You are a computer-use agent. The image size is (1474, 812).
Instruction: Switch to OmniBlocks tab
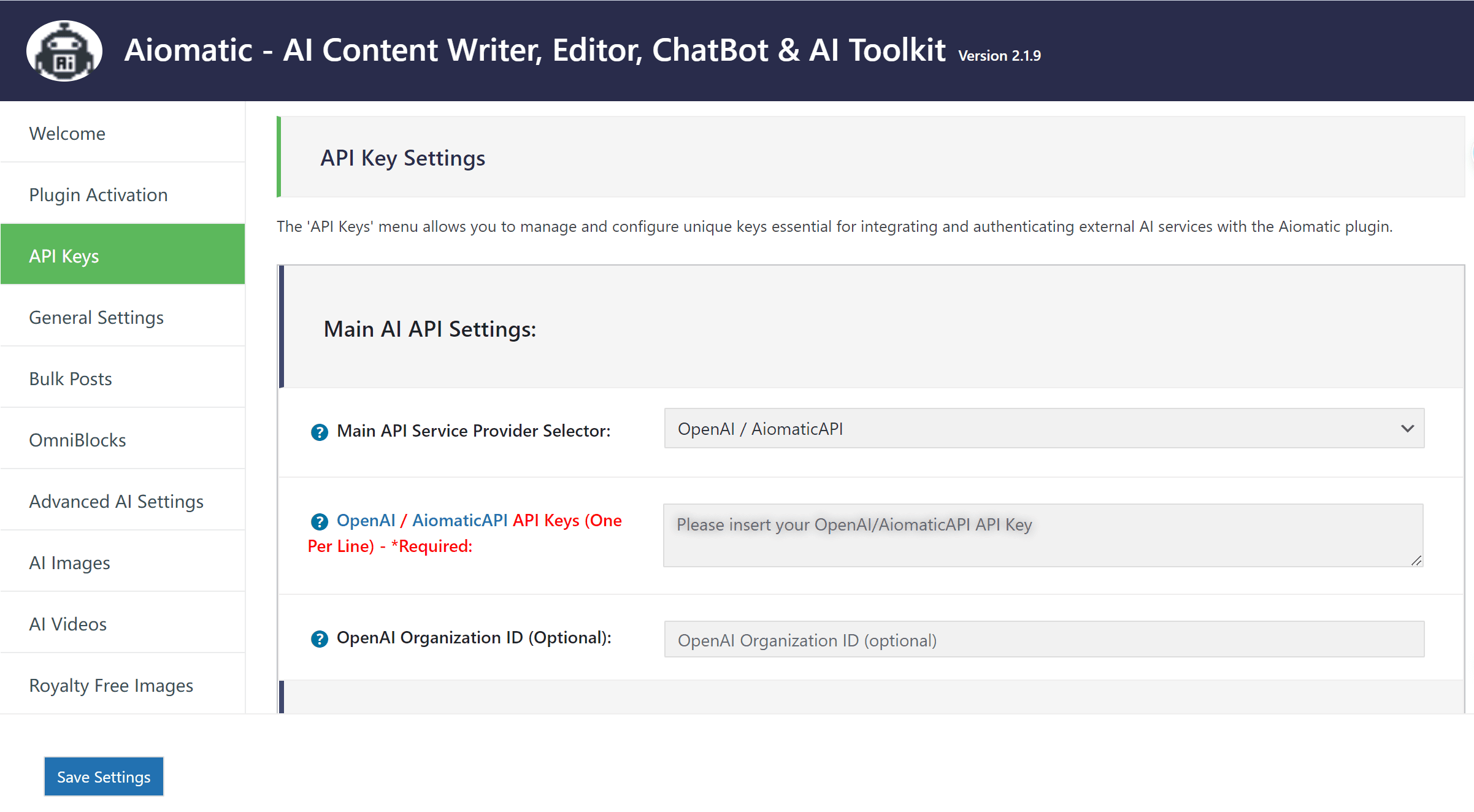click(x=123, y=440)
